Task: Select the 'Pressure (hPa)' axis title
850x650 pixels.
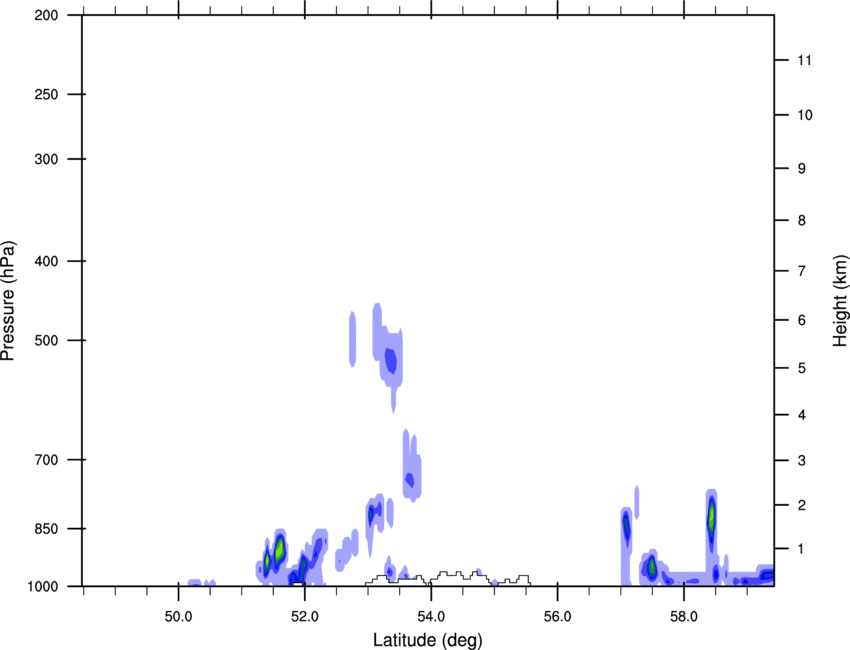Action: point(8,300)
